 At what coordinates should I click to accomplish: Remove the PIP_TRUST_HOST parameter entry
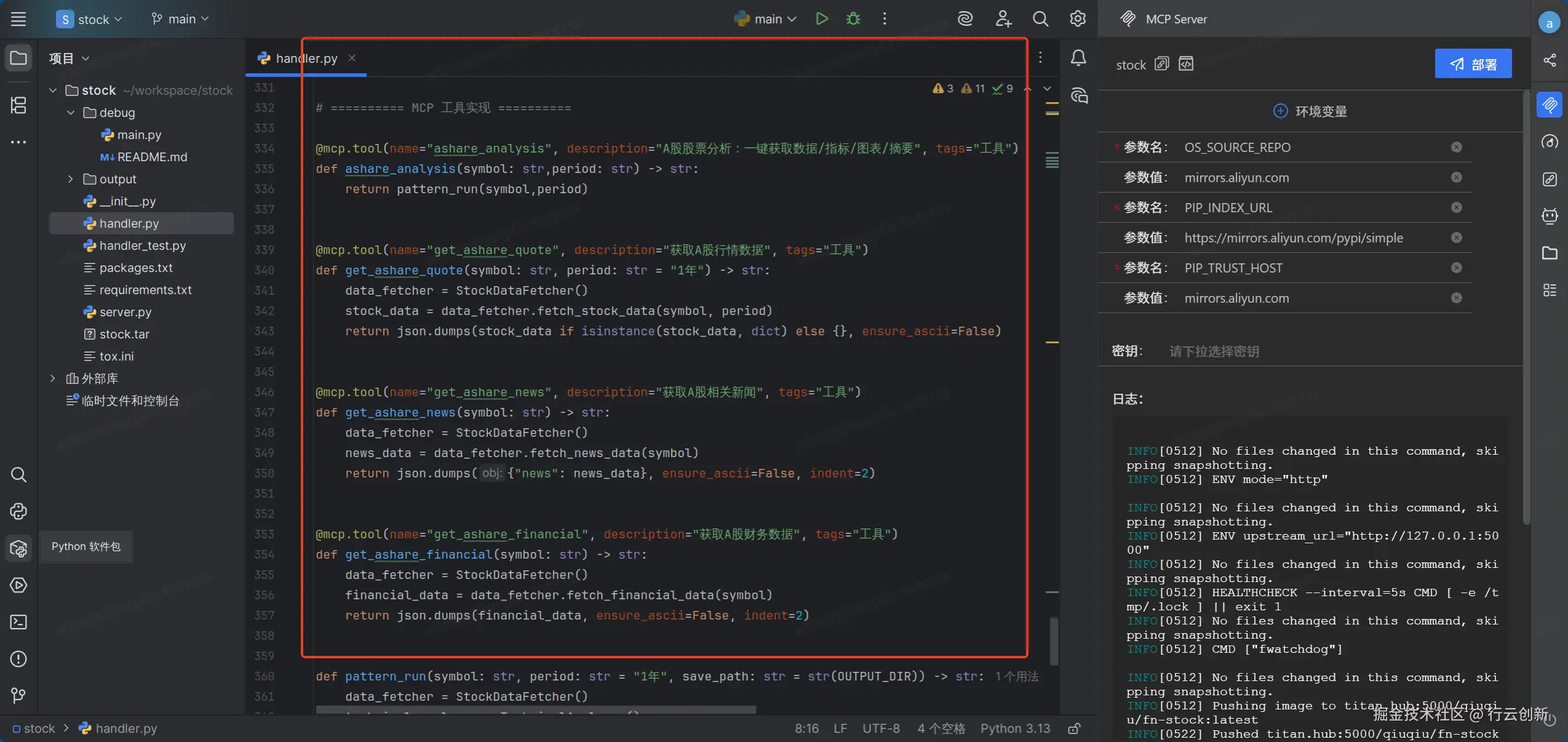point(1456,268)
